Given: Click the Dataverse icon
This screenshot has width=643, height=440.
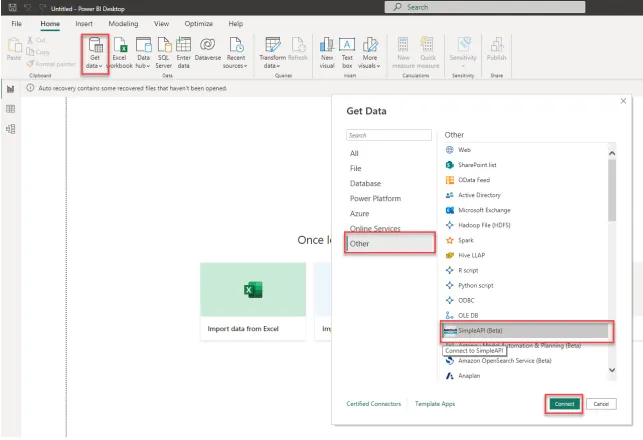Looking at the screenshot, I should point(207,49).
